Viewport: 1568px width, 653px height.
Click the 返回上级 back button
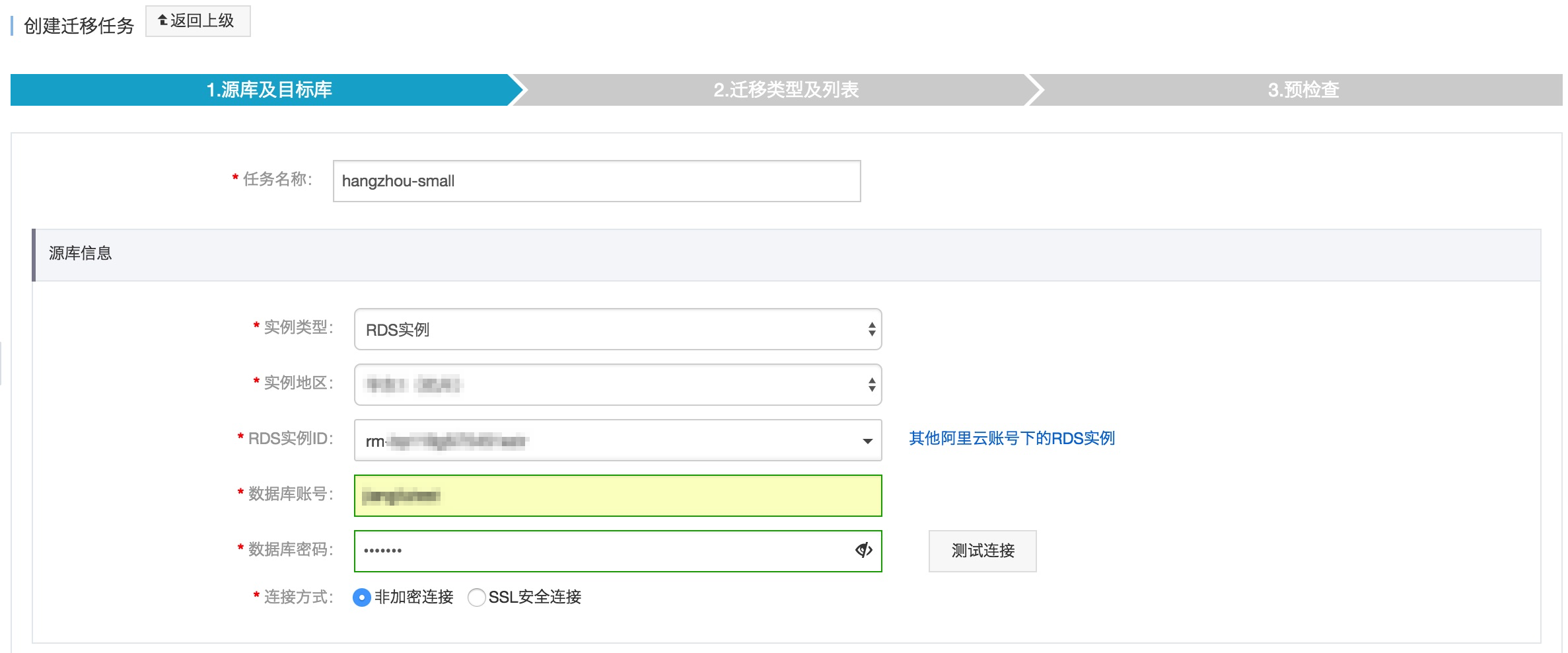click(x=197, y=21)
